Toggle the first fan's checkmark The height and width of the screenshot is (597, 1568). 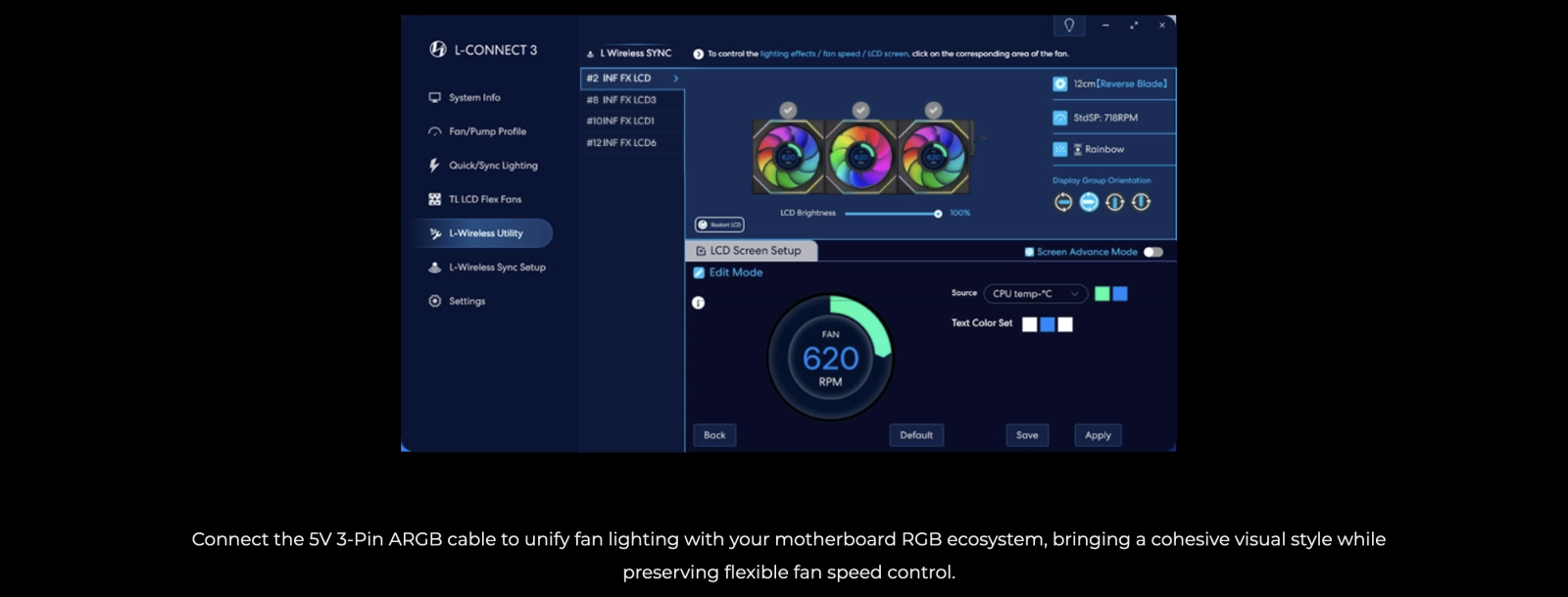click(x=788, y=110)
